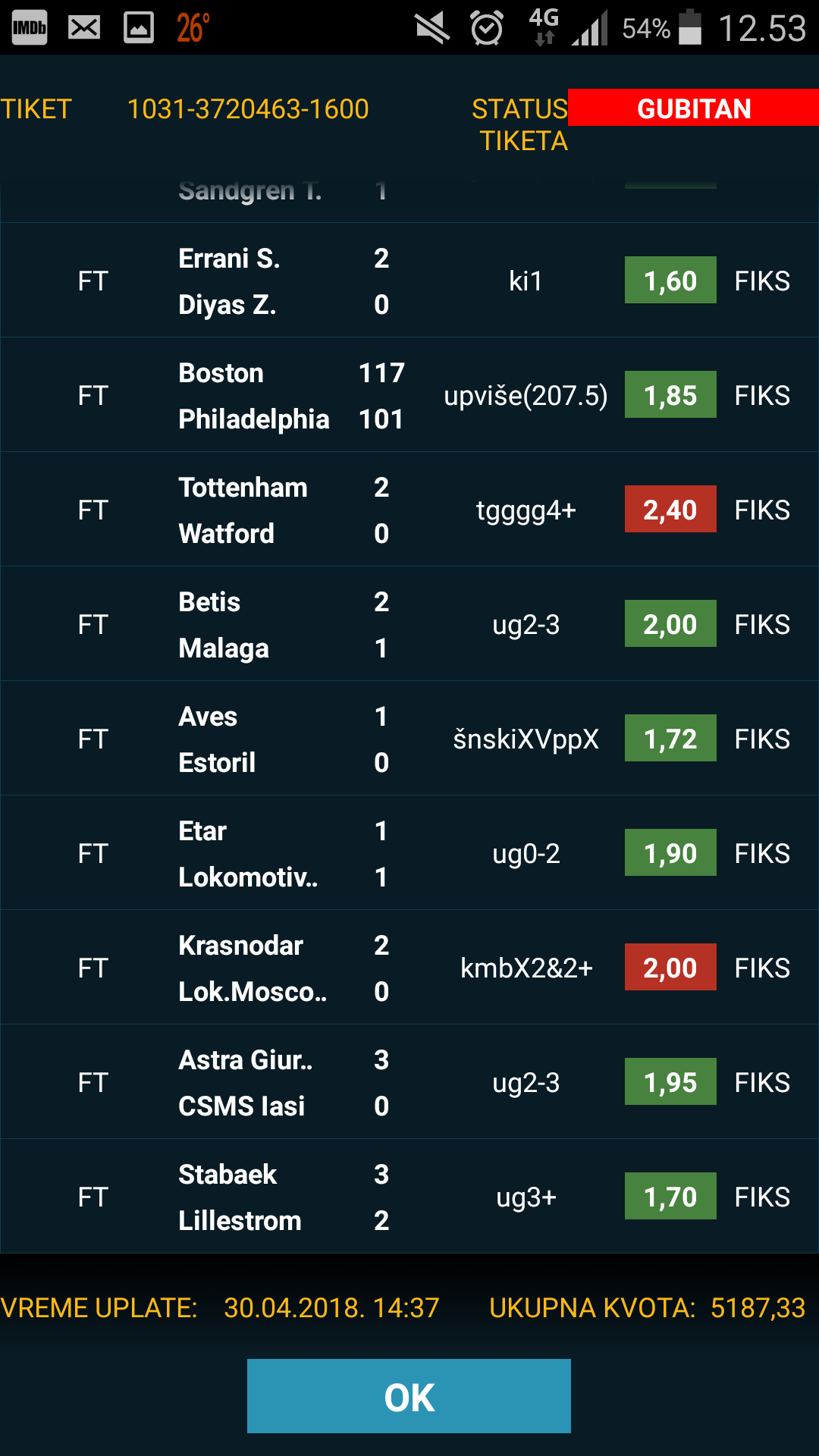
Task: Tap the red GUBITAN status badge
Action: [693, 108]
